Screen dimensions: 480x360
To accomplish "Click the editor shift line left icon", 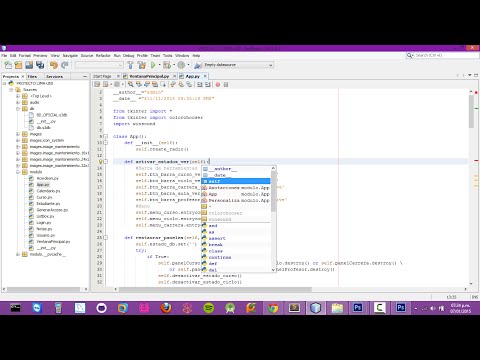I will coord(199,85).
